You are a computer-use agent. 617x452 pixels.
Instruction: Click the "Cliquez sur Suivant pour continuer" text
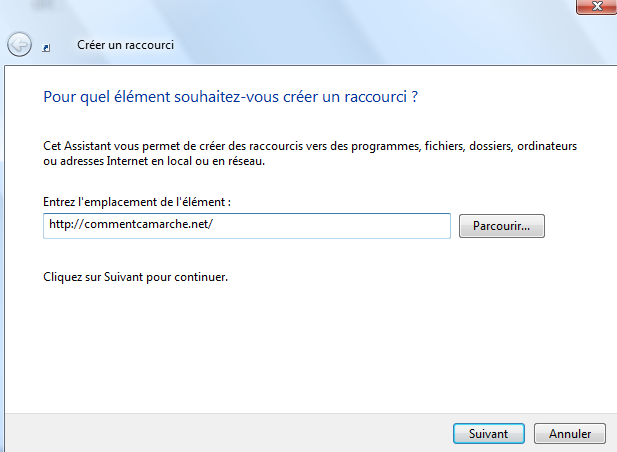[x=136, y=275]
